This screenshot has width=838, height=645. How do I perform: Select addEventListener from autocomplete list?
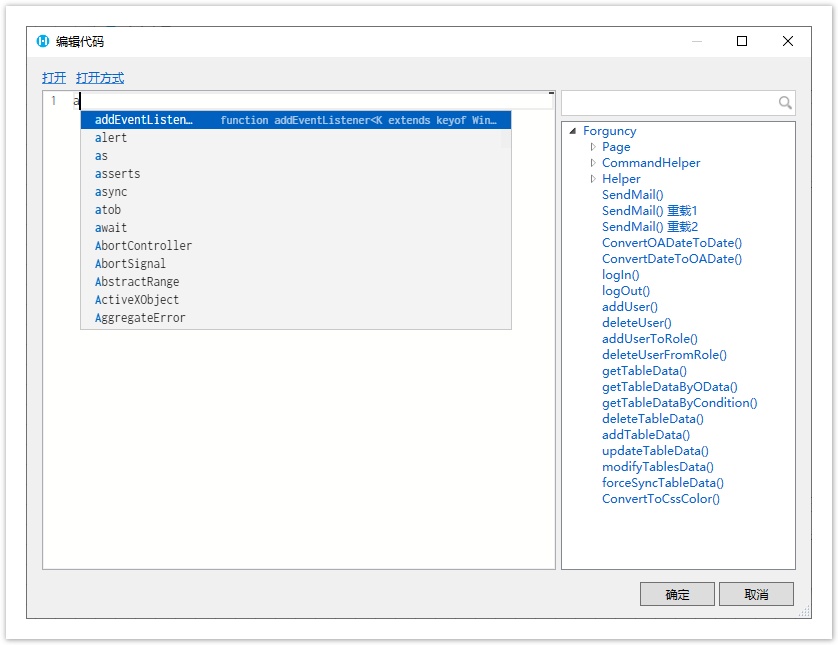click(143, 120)
